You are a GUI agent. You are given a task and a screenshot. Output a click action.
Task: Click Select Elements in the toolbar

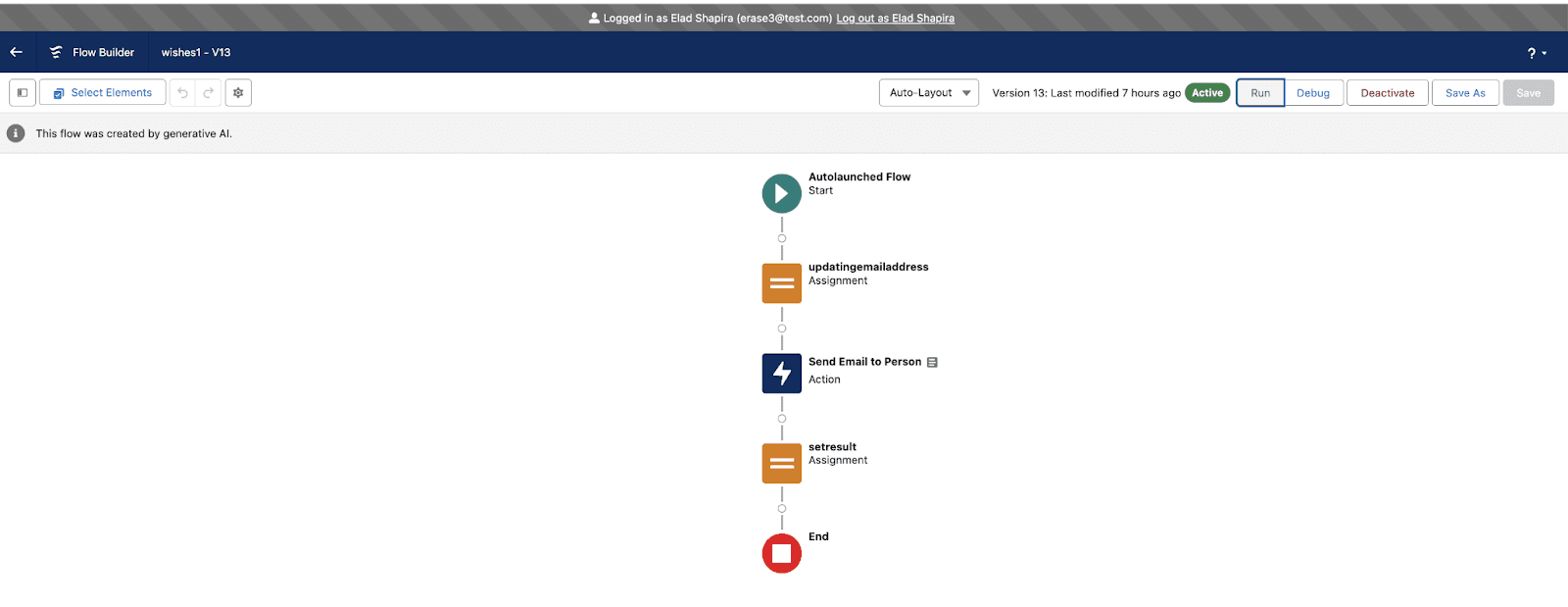click(103, 93)
